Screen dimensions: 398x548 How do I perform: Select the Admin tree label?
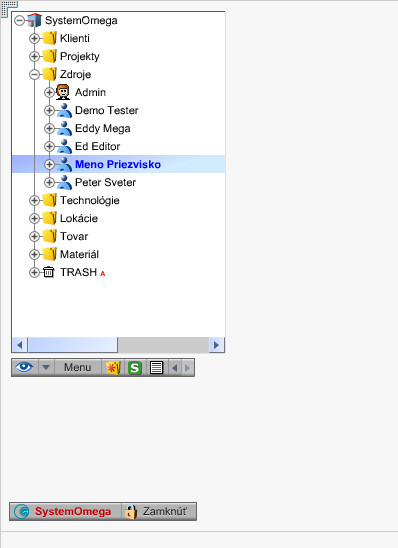[x=90, y=92]
